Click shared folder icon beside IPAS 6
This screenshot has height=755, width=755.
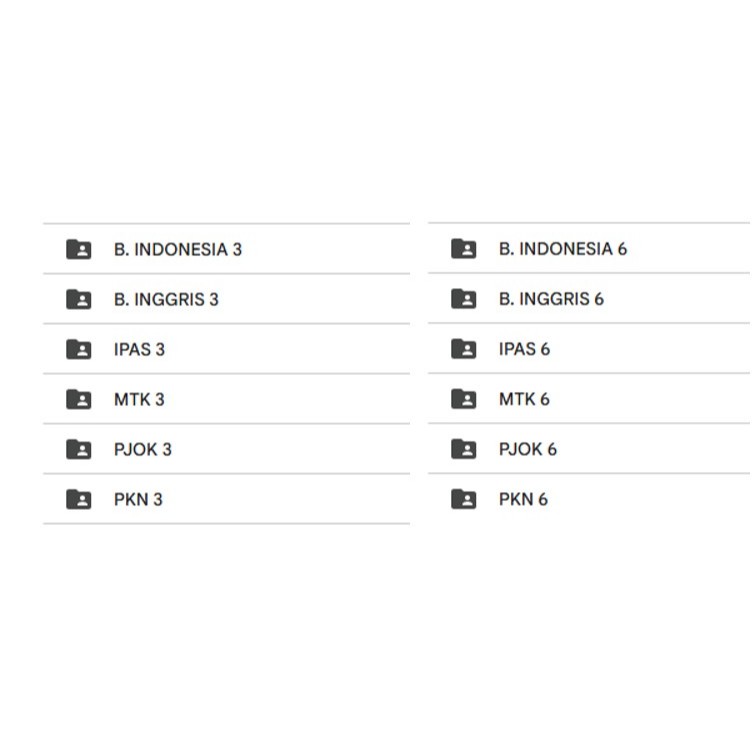tap(464, 349)
